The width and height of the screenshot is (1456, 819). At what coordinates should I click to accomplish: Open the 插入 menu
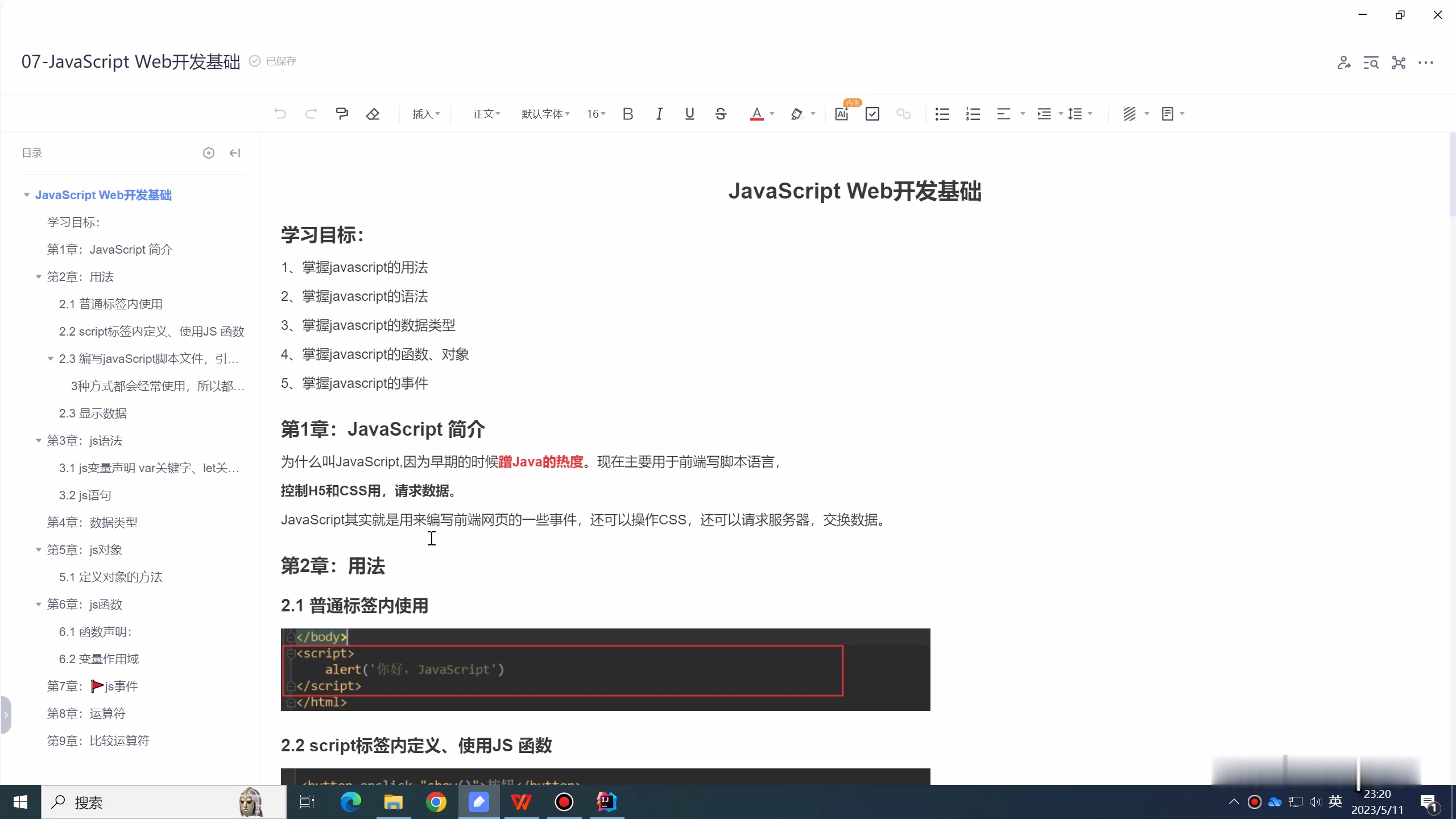tap(425, 114)
